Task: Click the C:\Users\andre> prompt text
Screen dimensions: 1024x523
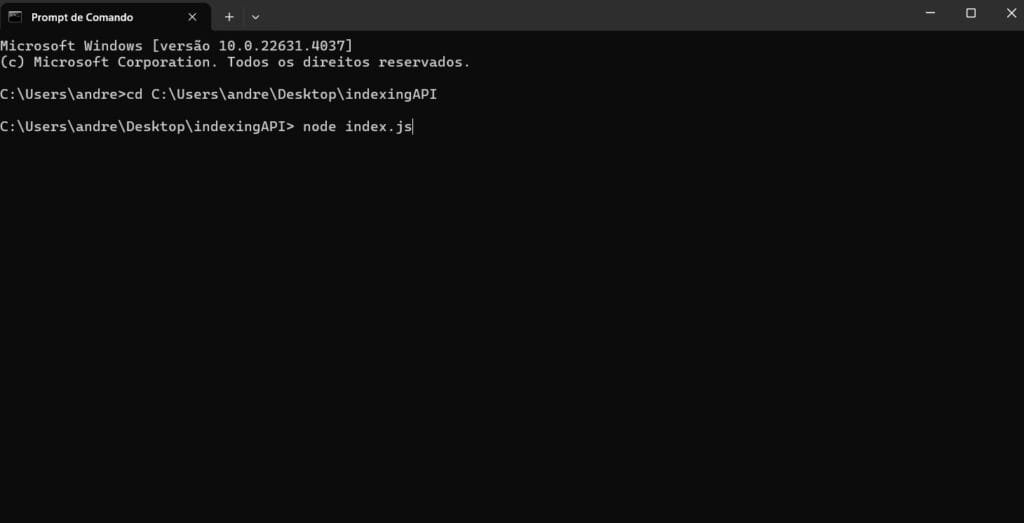Action: pos(63,95)
